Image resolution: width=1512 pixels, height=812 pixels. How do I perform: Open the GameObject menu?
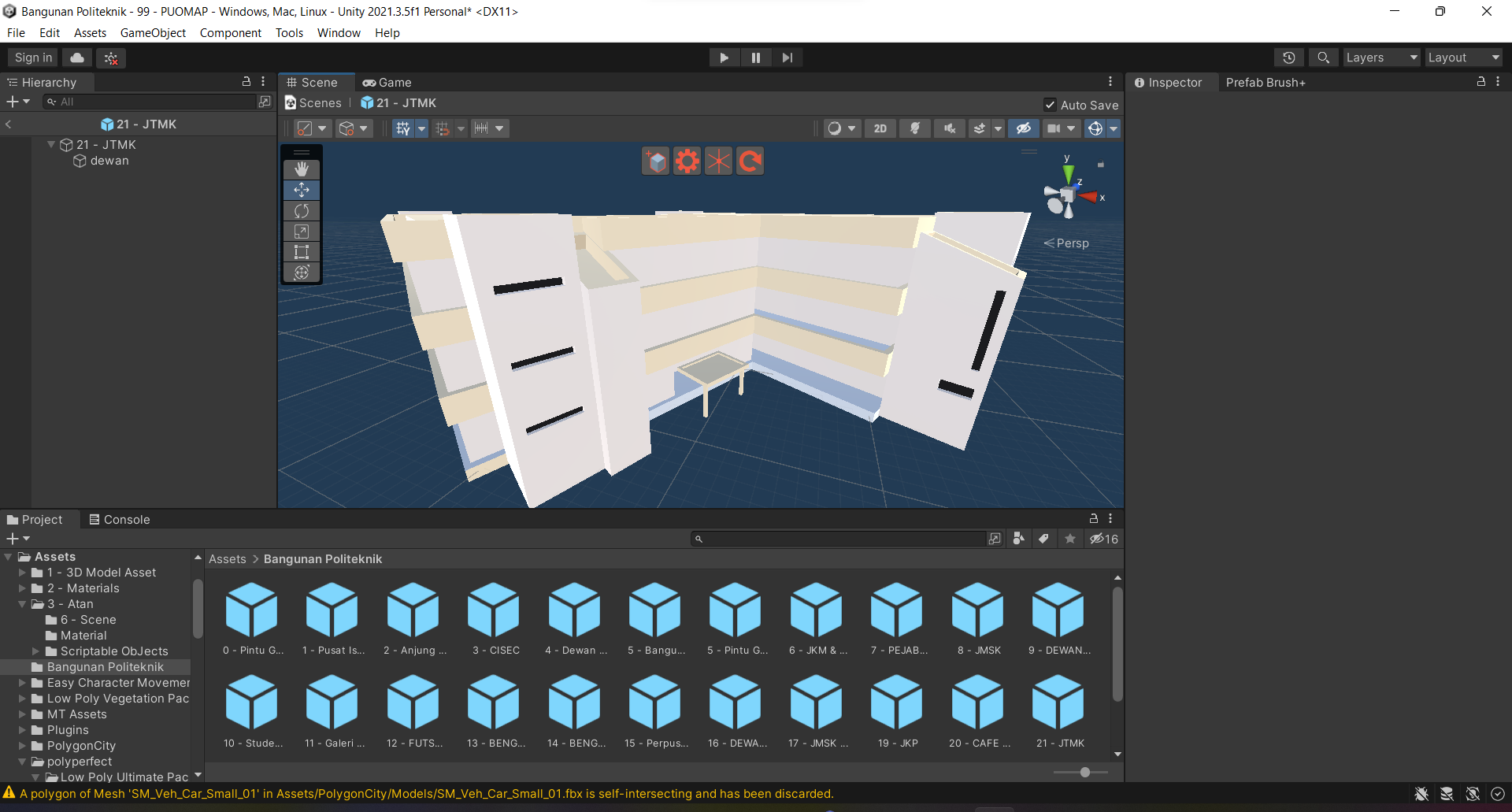153,33
